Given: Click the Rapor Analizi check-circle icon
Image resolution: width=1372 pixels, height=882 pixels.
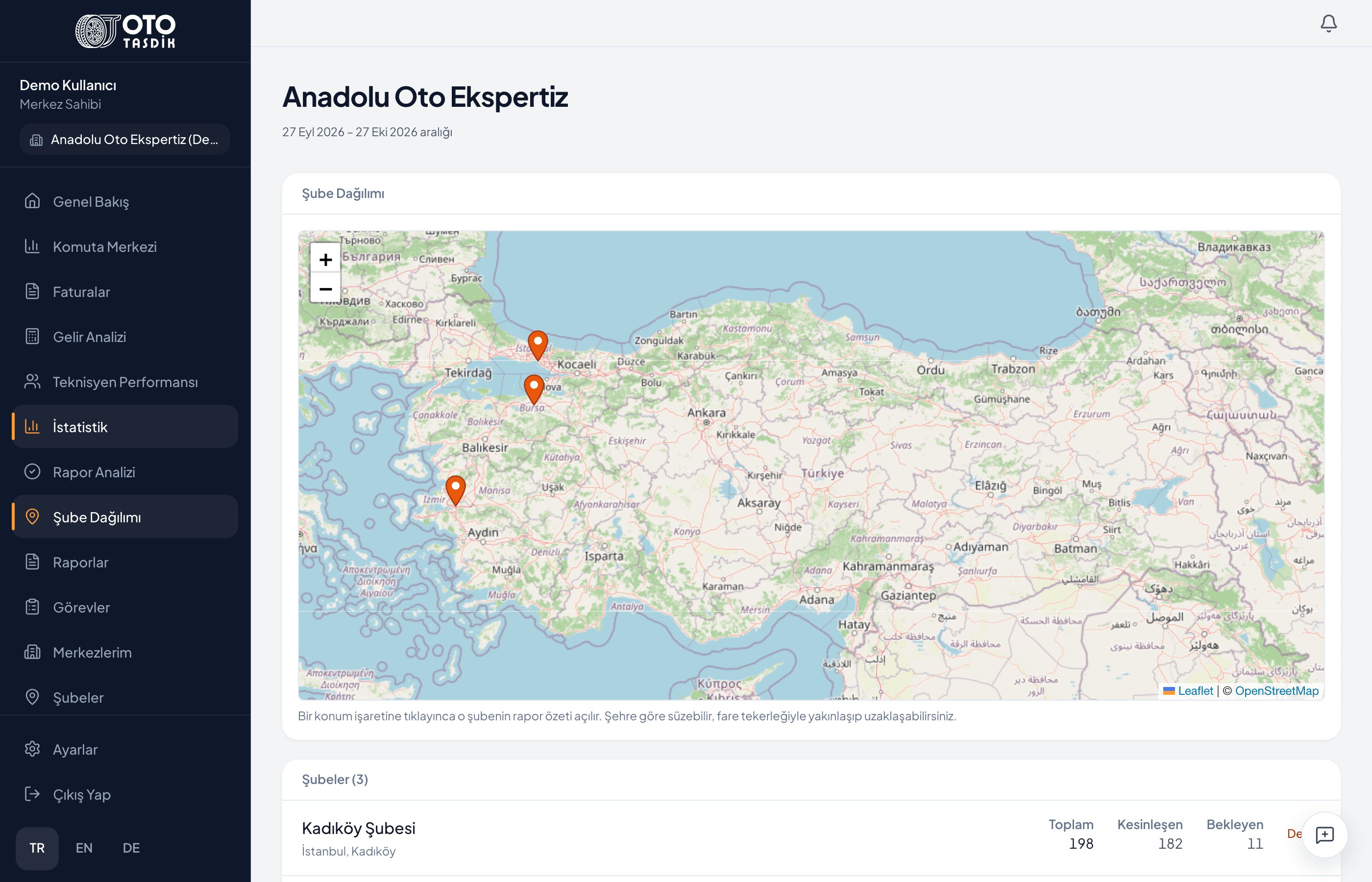Looking at the screenshot, I should [x=33, y=472].
